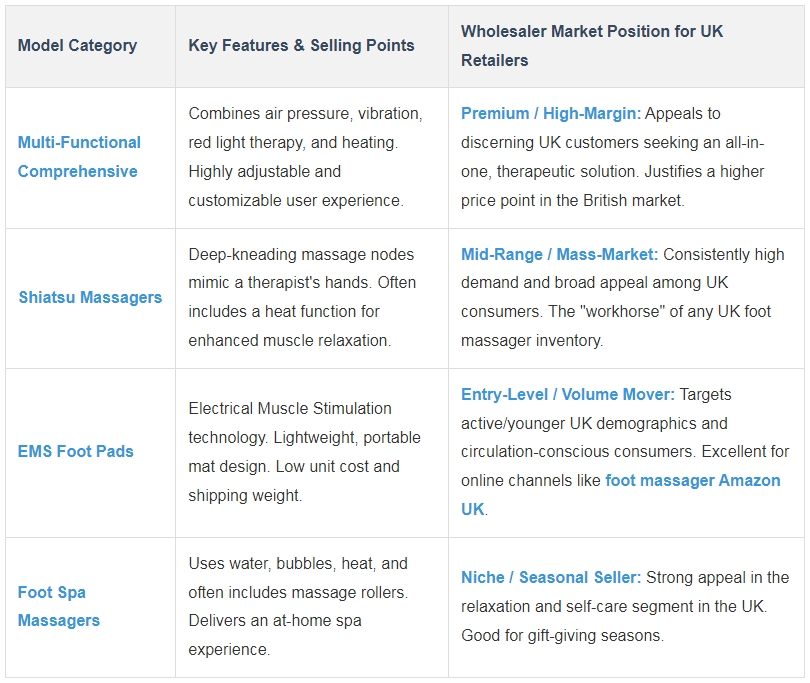Viewport: 810px width, 683px height.
Task: Click the Entry-Level / Volume Mover label
Action: [x=568, y=395]
